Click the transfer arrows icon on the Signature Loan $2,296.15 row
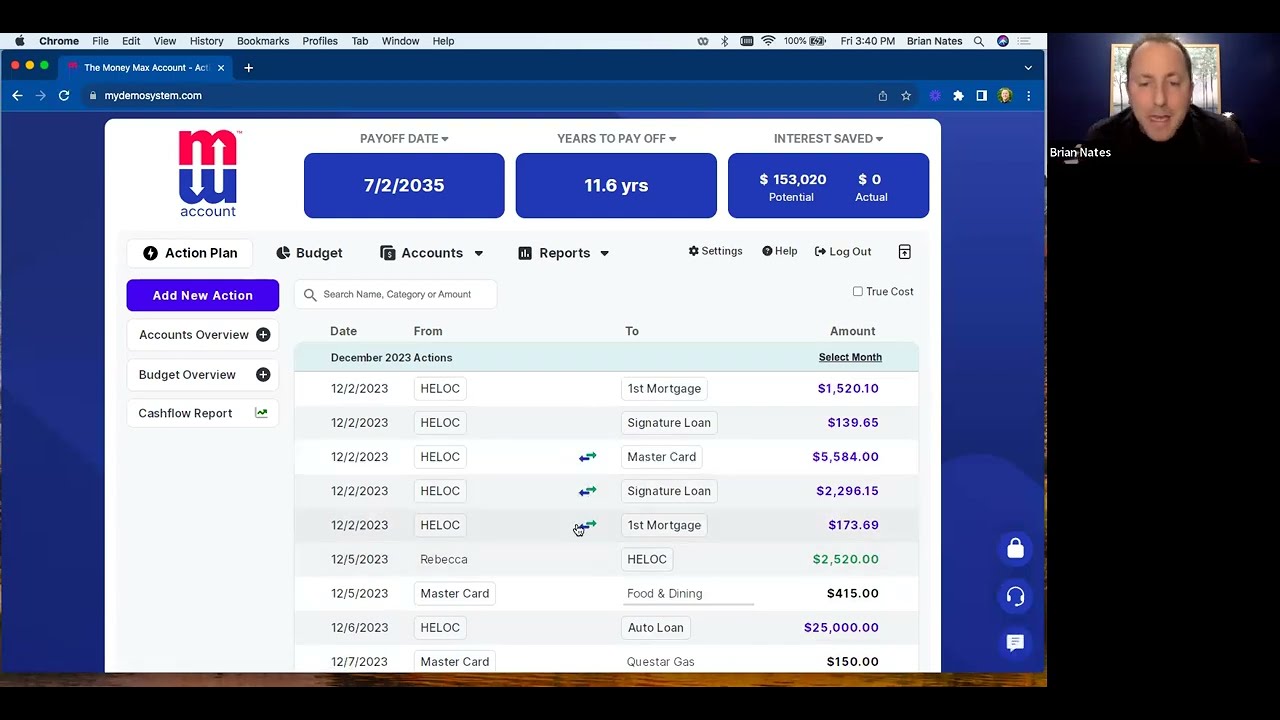 (x=587, y=491)
